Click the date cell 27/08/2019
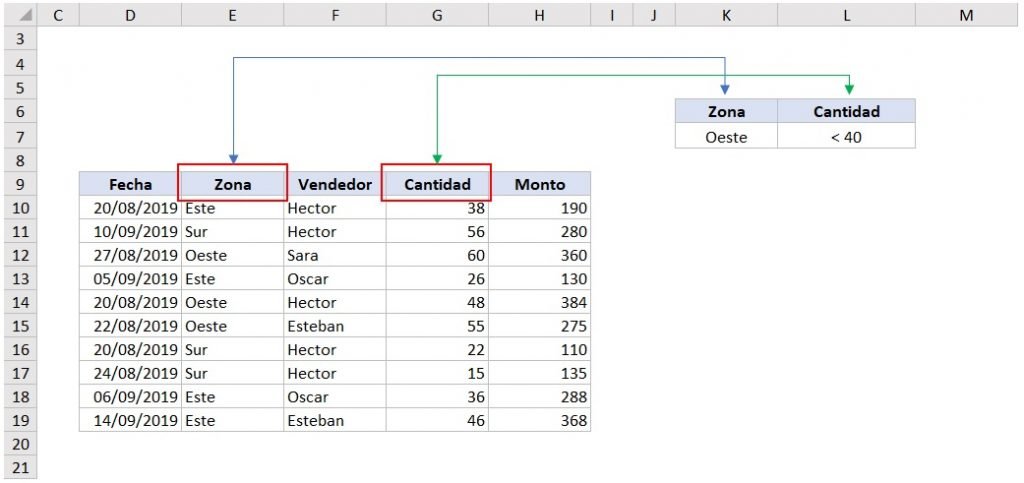This screenshot has height=483, width=1024. click(134, 255)
